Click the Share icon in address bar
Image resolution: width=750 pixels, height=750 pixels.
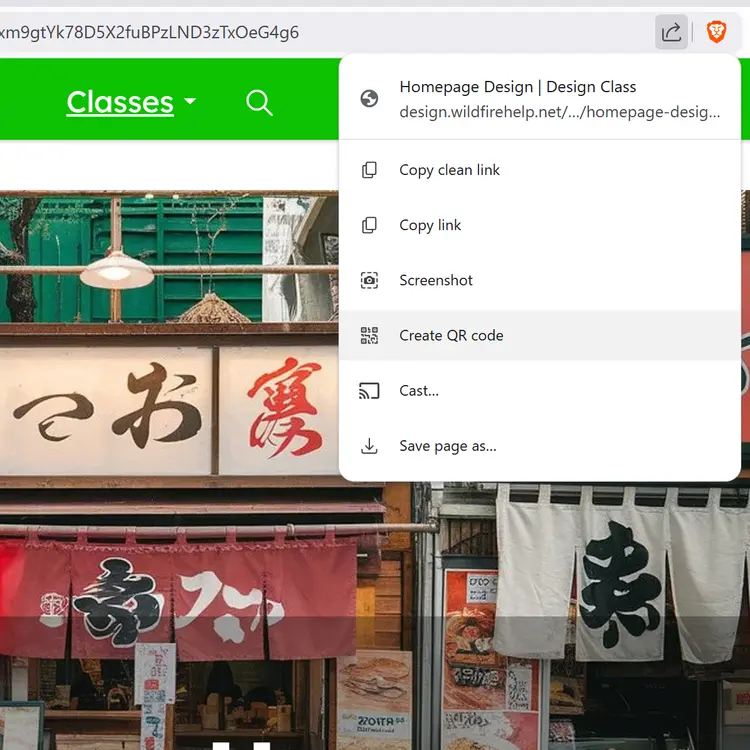coord(671,32)
